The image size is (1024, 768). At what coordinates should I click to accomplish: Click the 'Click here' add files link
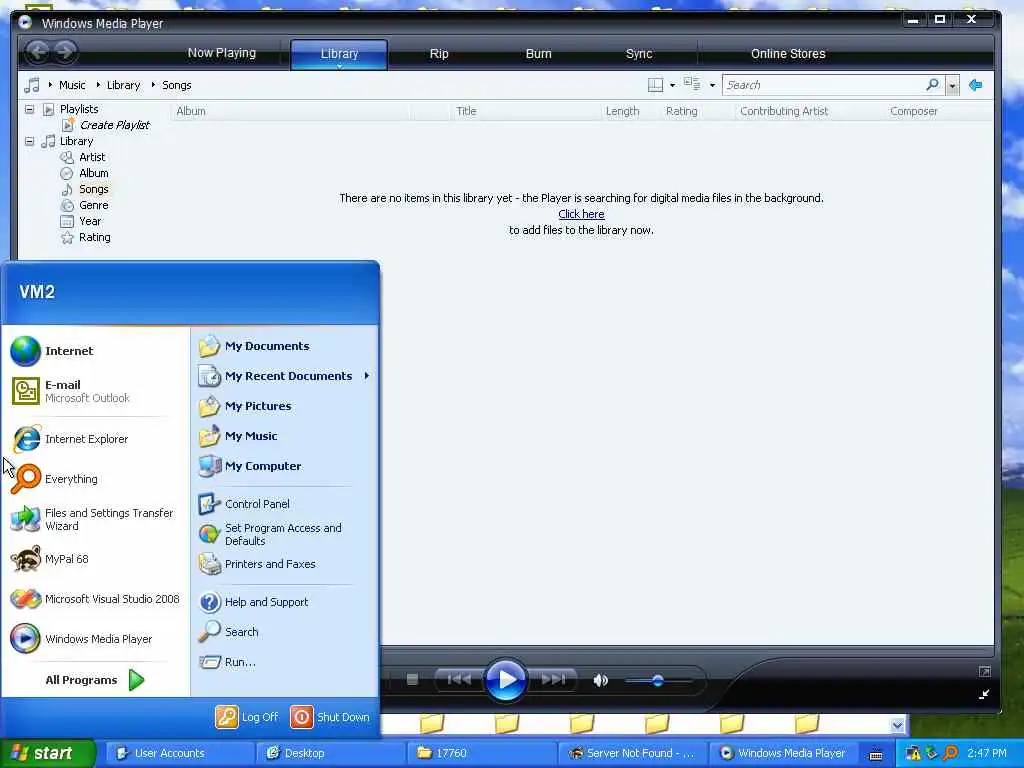581,214
